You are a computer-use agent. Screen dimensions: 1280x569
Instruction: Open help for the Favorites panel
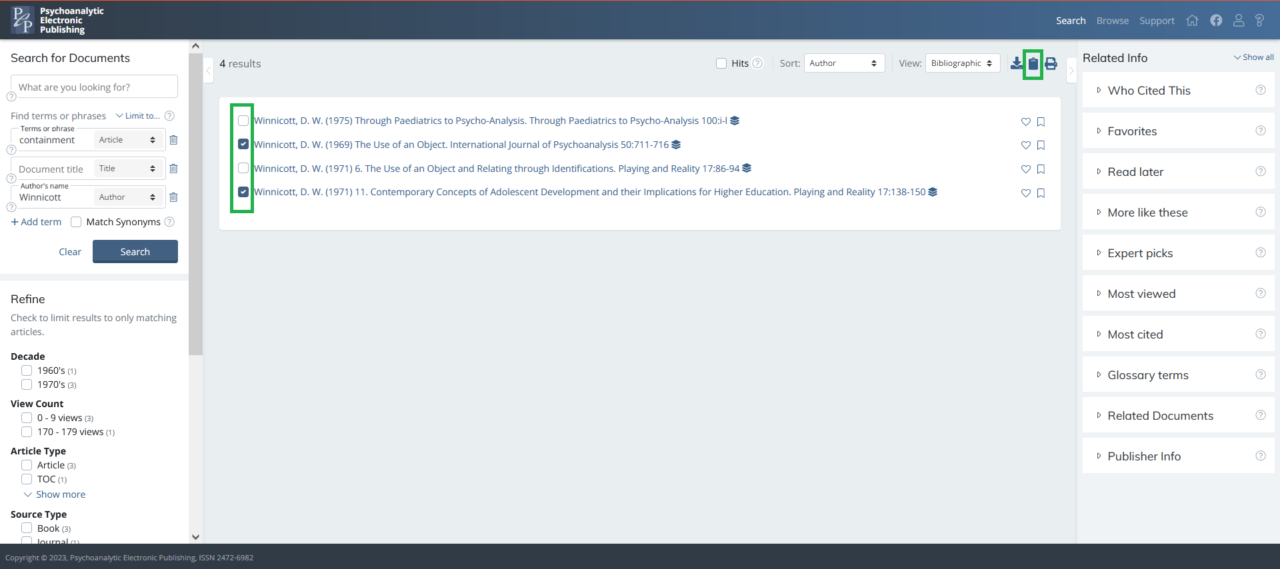[1260, 131]
